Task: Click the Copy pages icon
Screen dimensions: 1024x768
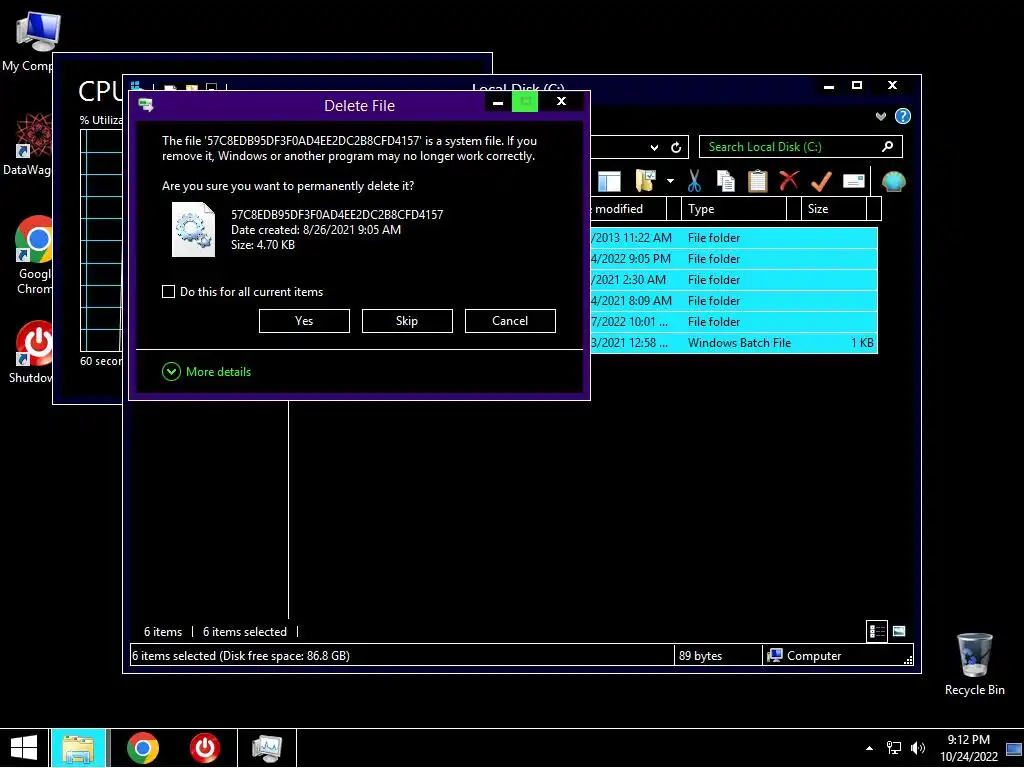Action: 726,181
